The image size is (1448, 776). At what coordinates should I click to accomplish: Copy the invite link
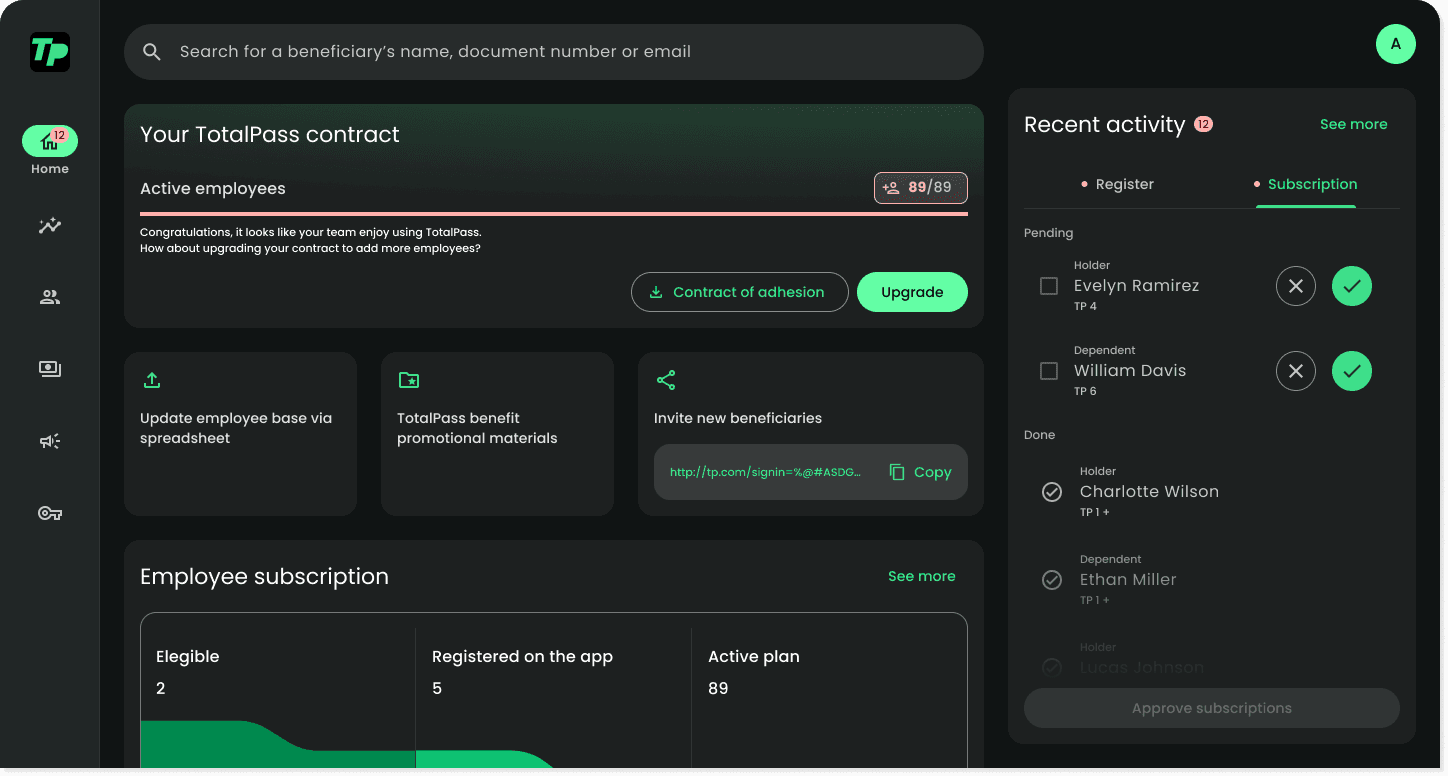pyautogui.click(x=921, y=472)
